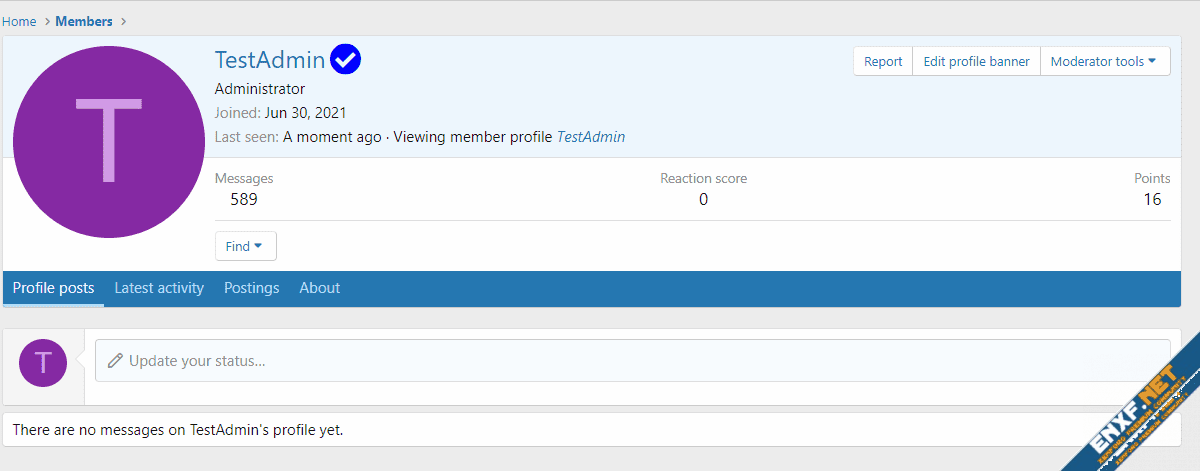
Task: Open the Members breadcrumb link
Action: 85,21
